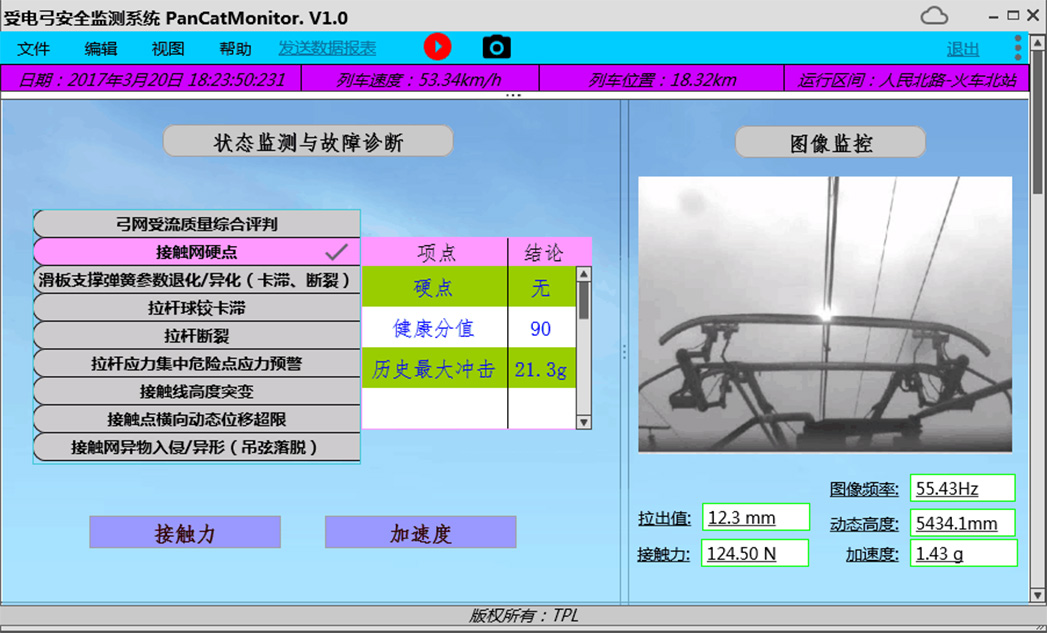Click the 健康分值 table cell
This screenshot has height=633, width=1050.
(x=435, y=328)
